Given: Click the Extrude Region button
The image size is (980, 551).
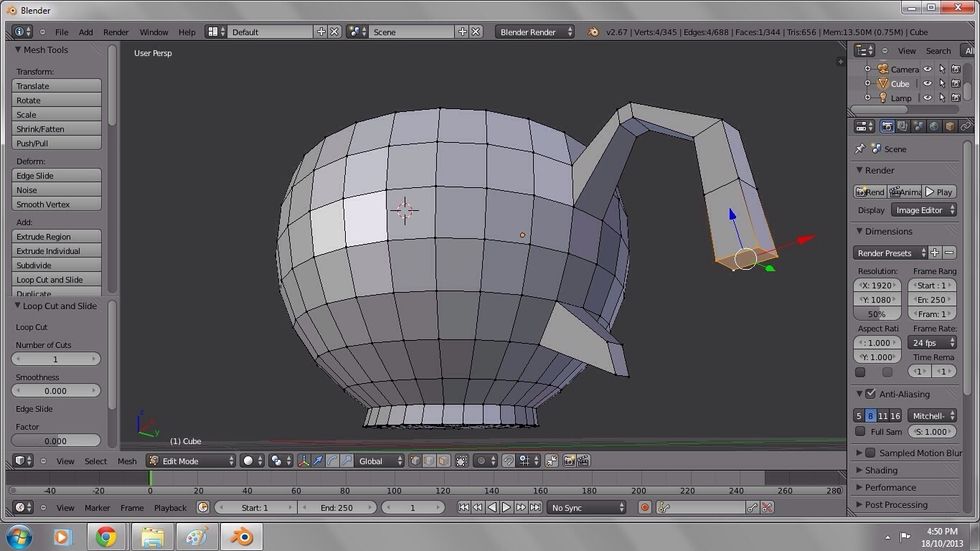Looking at the screenshot, I should (x=57, y=237).
